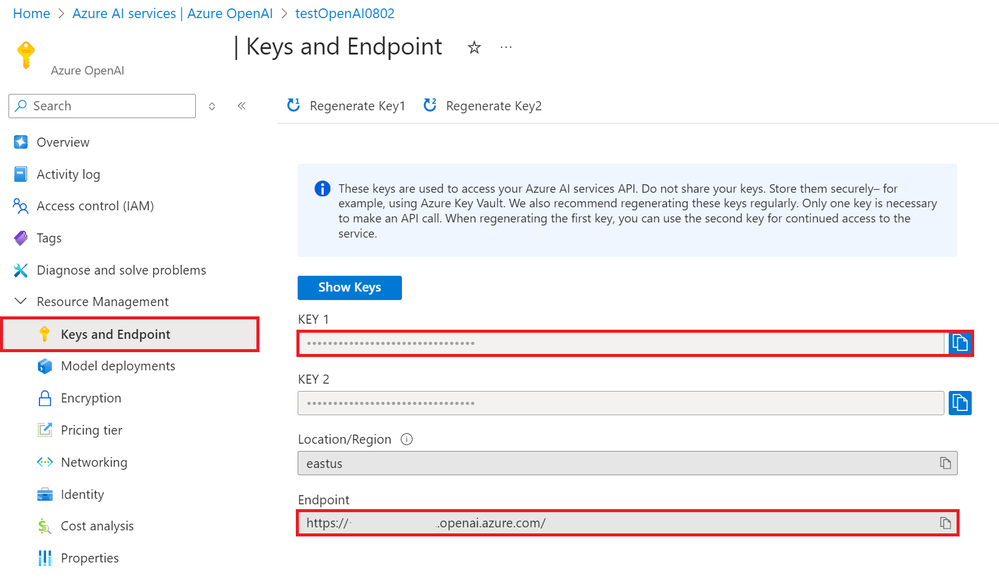Click the Regenerate Key1 refresh icon
The height and width of the screenshot is (577, 999).
293,105
